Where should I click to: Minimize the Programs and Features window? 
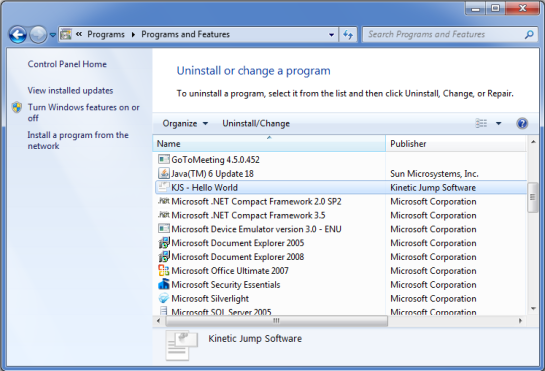click(x=475, y=8)
